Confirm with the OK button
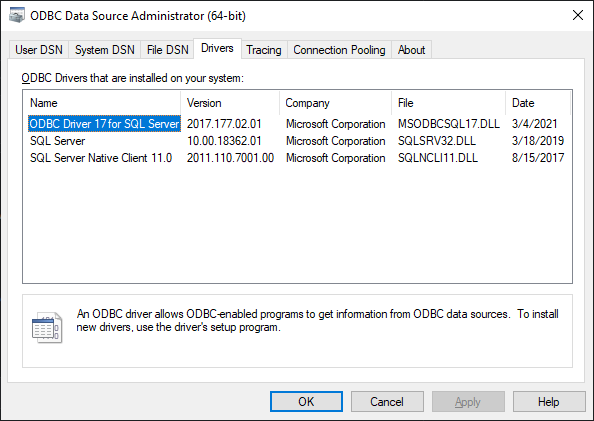This screenshot has width=594, height=421. pos(306,402)
